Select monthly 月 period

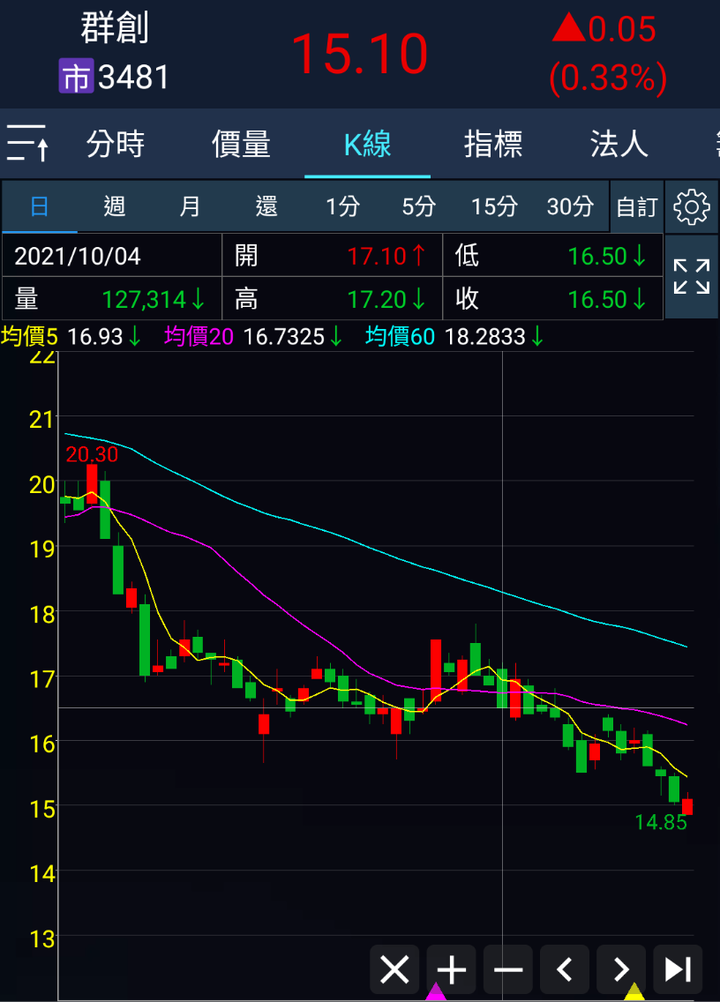point(190,207)
